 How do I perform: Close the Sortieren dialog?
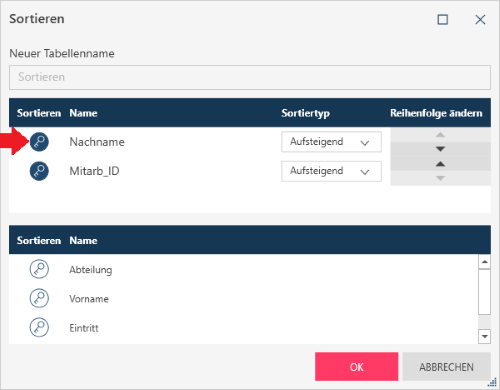480,20
